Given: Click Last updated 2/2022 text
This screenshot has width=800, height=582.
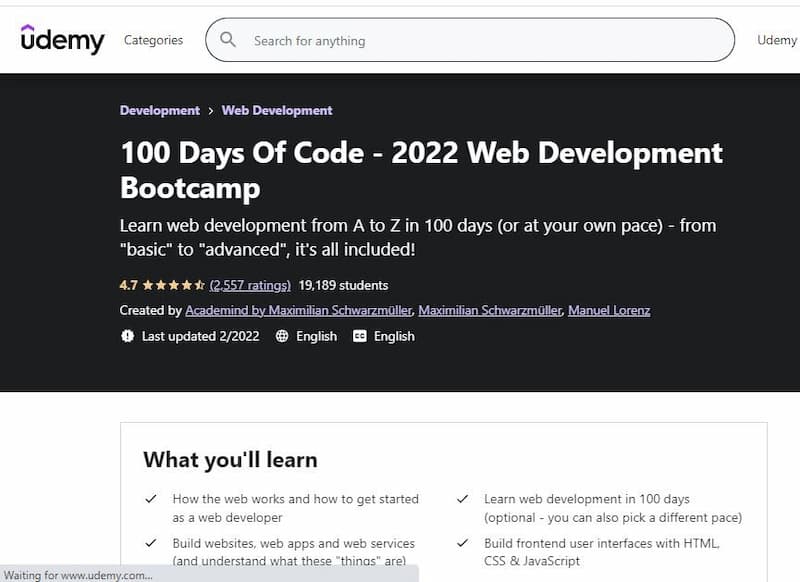Looking at the screenshot, I should tap(201, 336).
